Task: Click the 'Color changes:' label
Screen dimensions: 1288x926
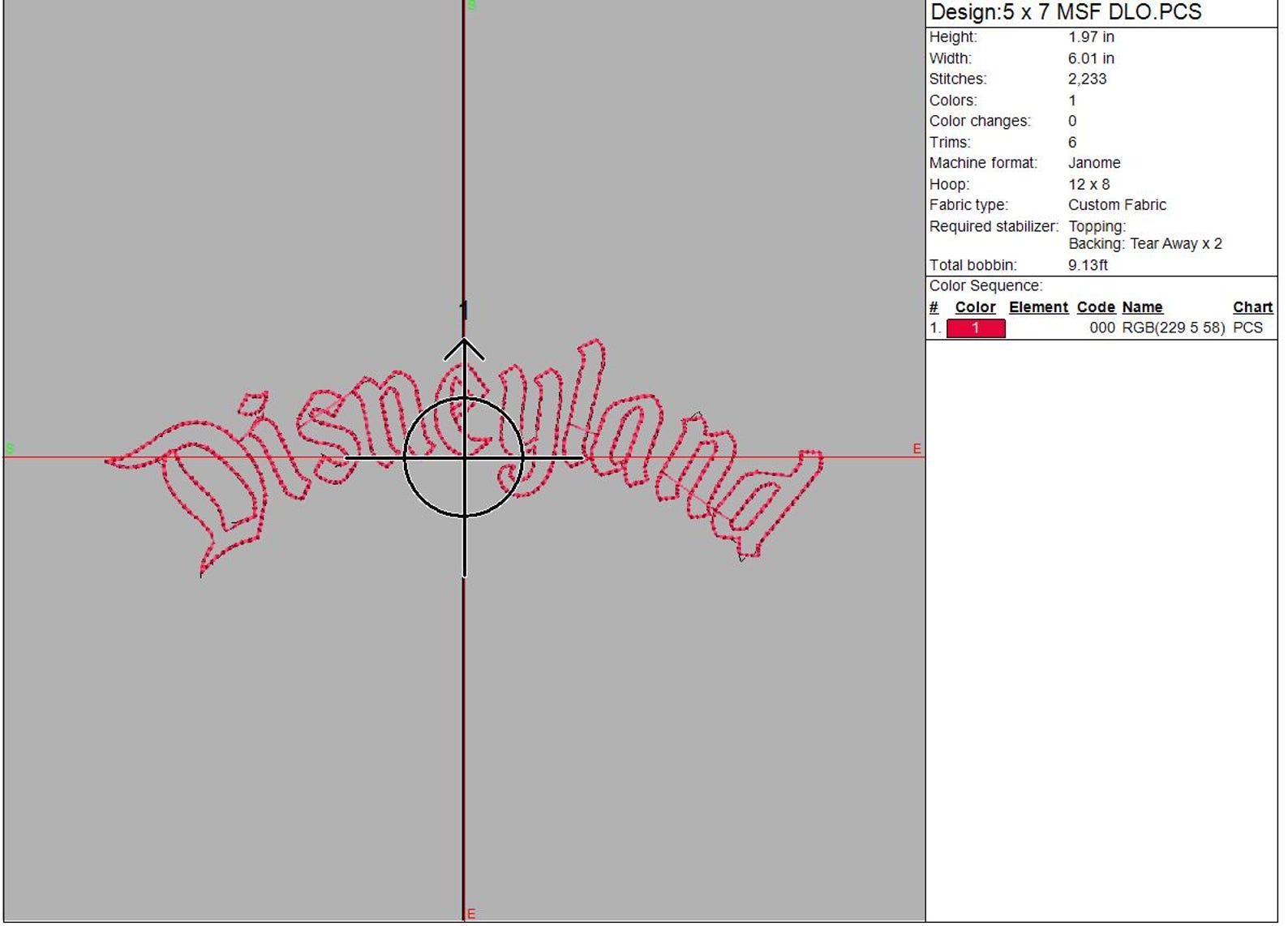Action: 980,122
